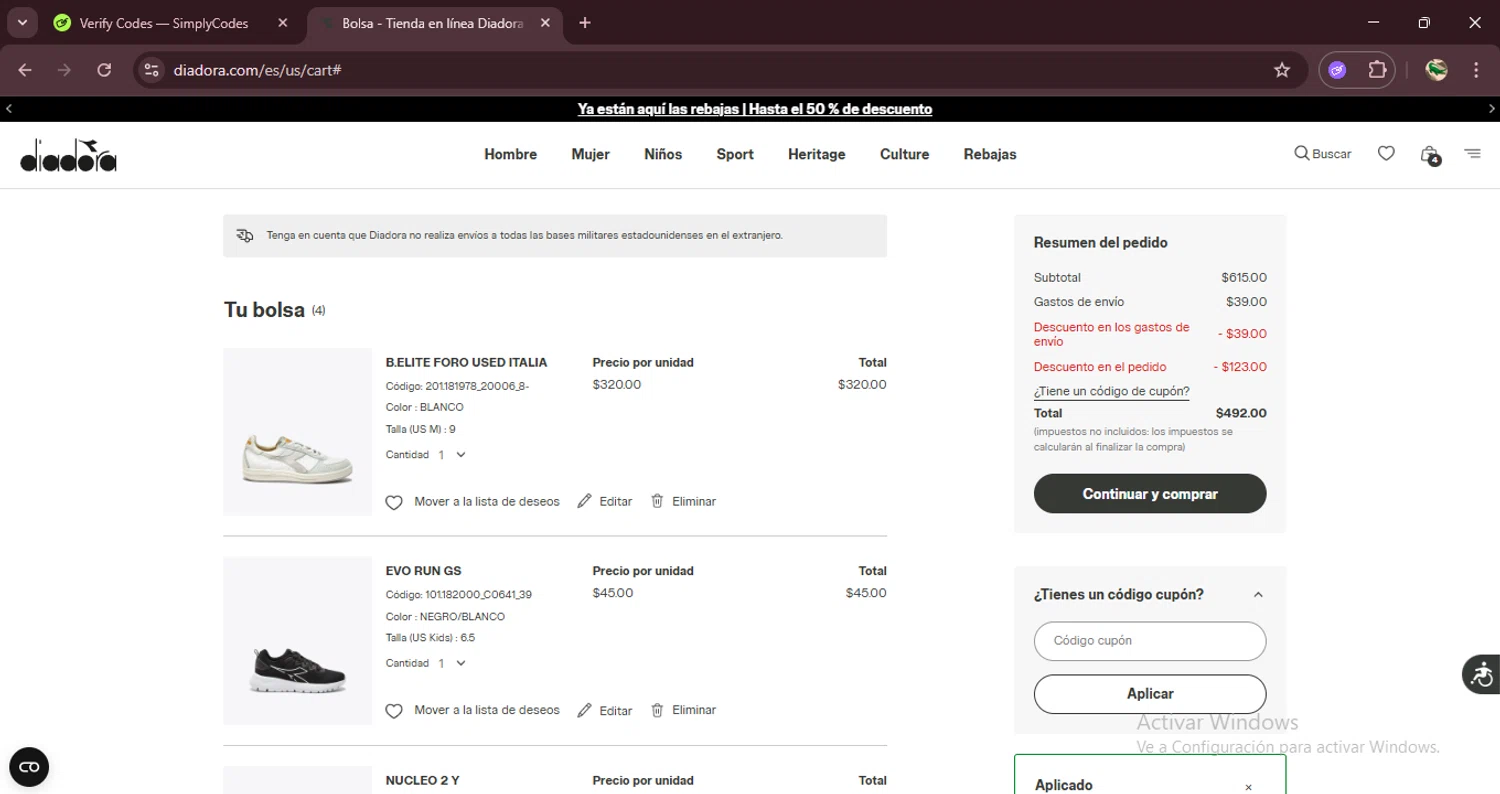
Task: Open the hamburger menu icon in header
Action: (1472, 154)
